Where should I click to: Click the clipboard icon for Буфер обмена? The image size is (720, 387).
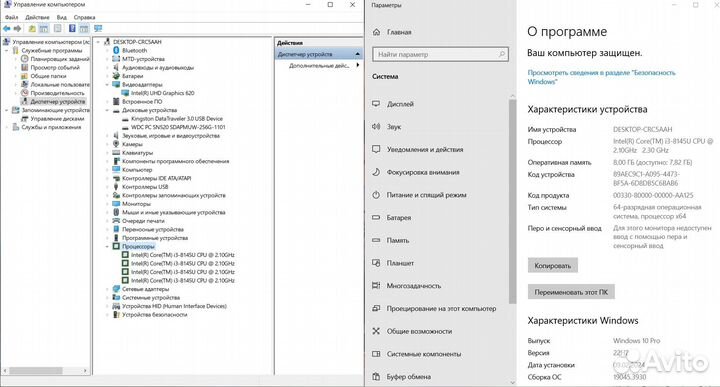click(x=376, y=376)
